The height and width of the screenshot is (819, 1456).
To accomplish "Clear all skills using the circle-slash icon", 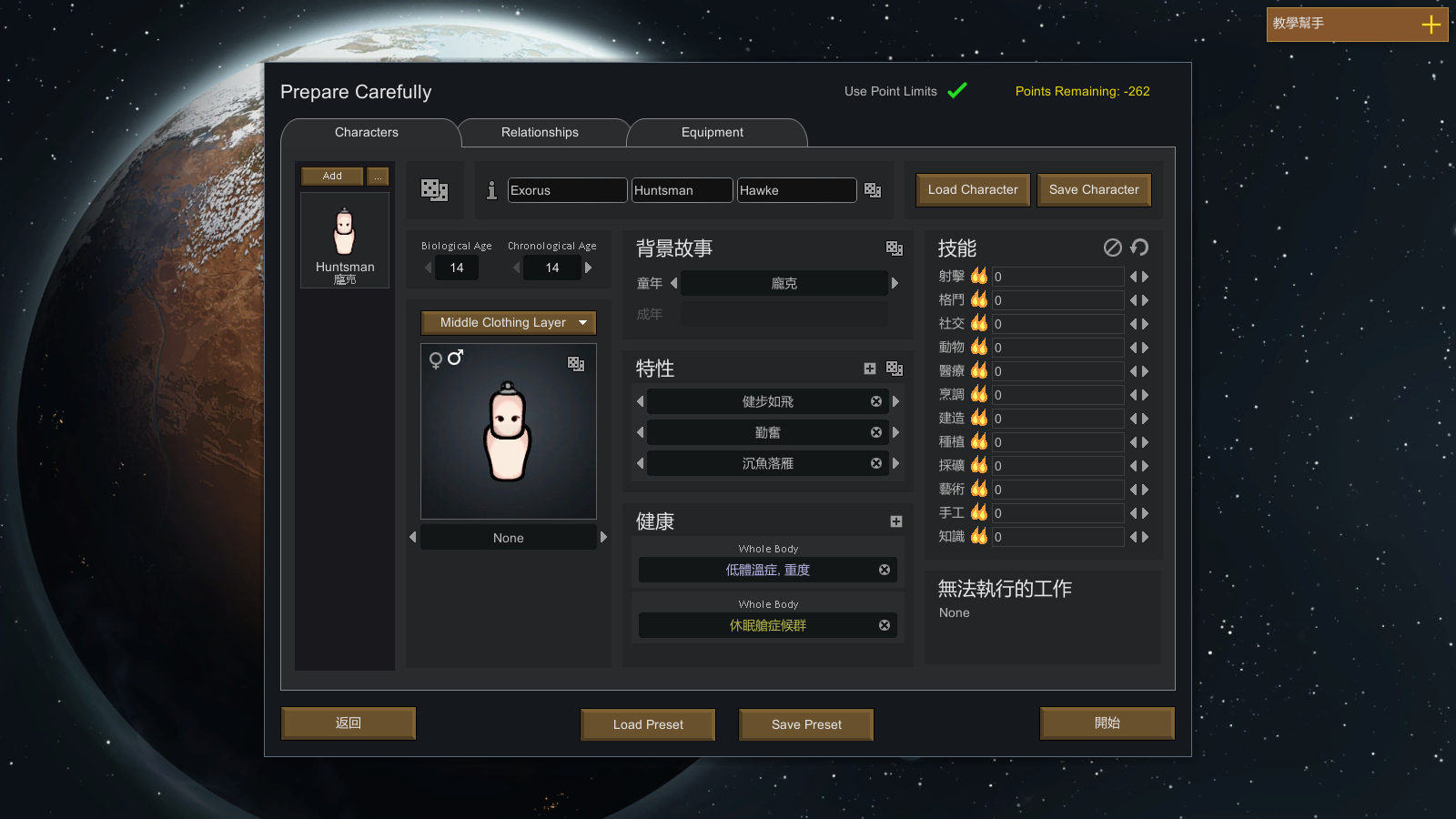I will (1113, 248).
